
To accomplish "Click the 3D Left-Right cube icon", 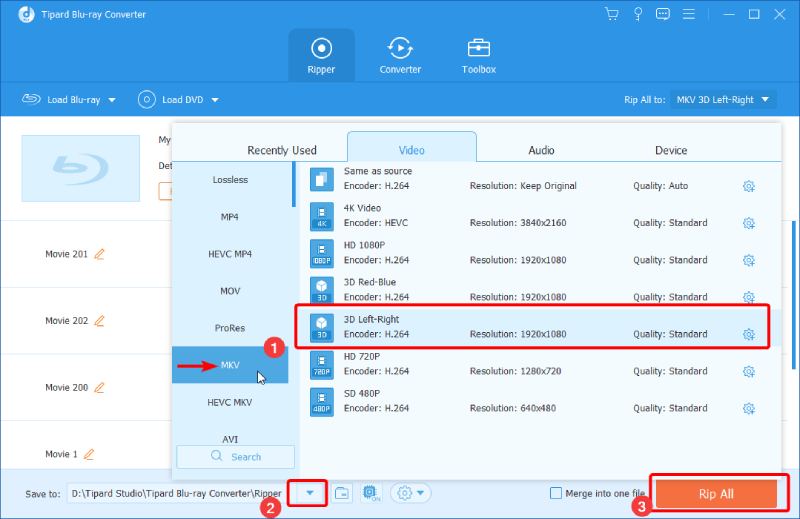I will coord(321,328).
